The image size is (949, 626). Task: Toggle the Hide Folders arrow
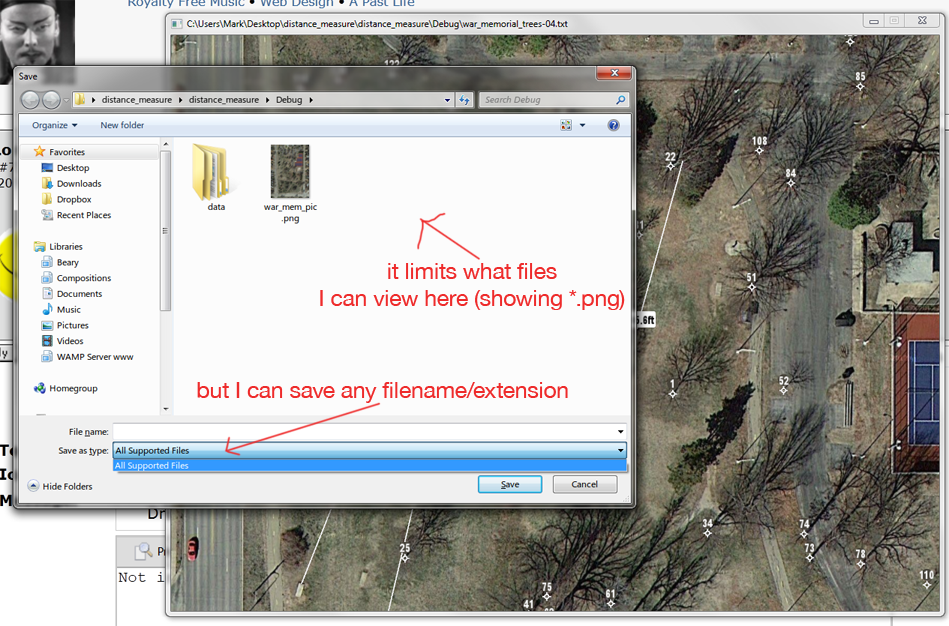click(33, 486)
